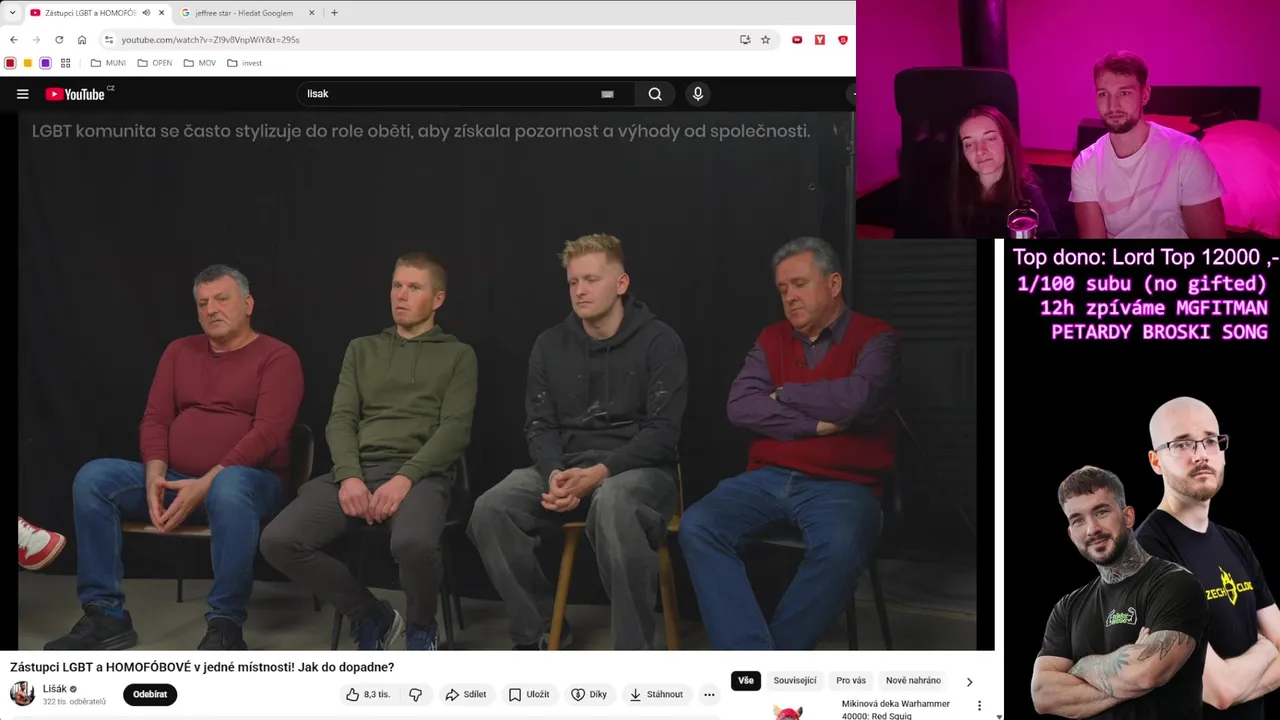The width and height of the screenshot is (1280, 720).
Task: Open the purple bookmark shortcut icon
Action: point(45,63)
